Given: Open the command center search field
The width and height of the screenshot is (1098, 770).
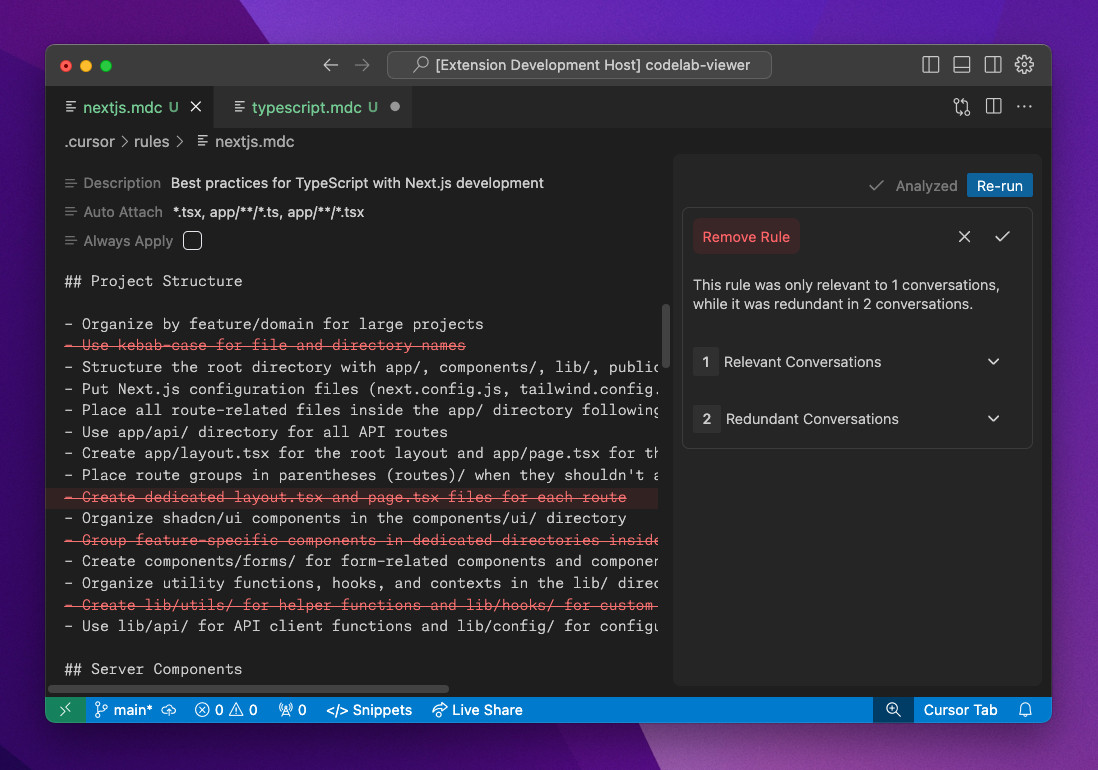Looking at the screenshot, I should [579, 65].
